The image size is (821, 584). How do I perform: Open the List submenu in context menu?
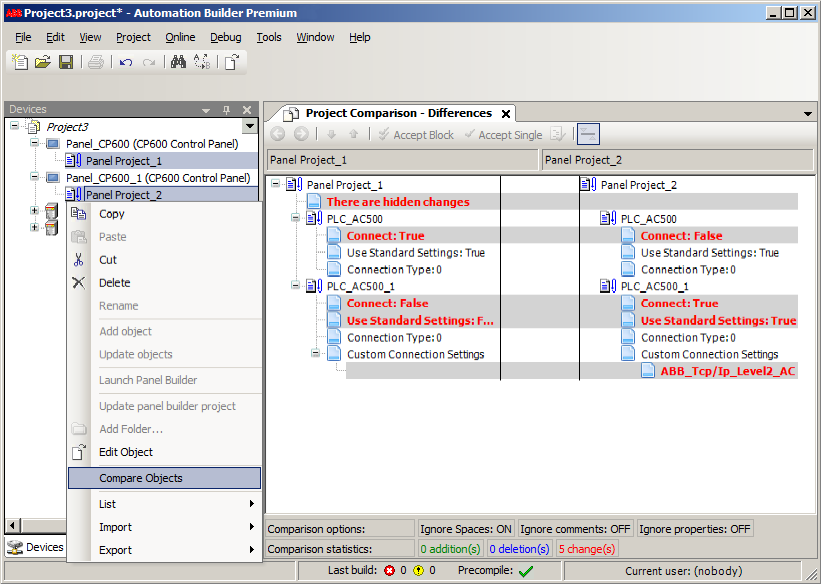pos(165,504)
